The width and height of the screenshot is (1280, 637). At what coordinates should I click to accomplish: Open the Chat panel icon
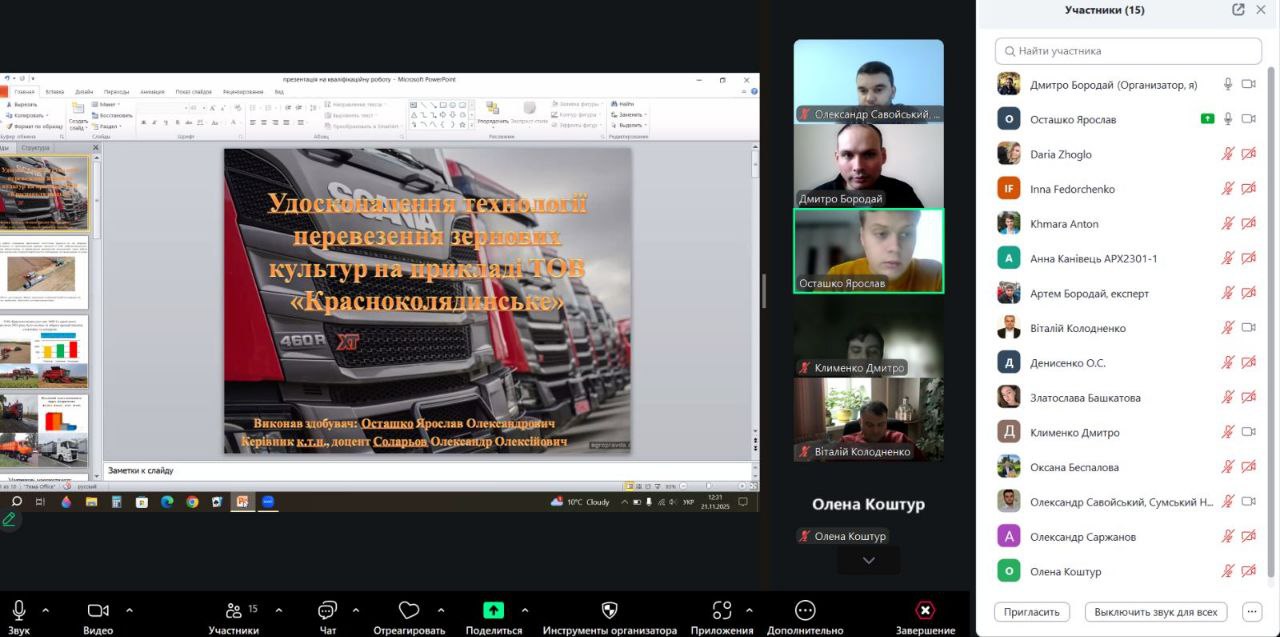coord(327,610)
